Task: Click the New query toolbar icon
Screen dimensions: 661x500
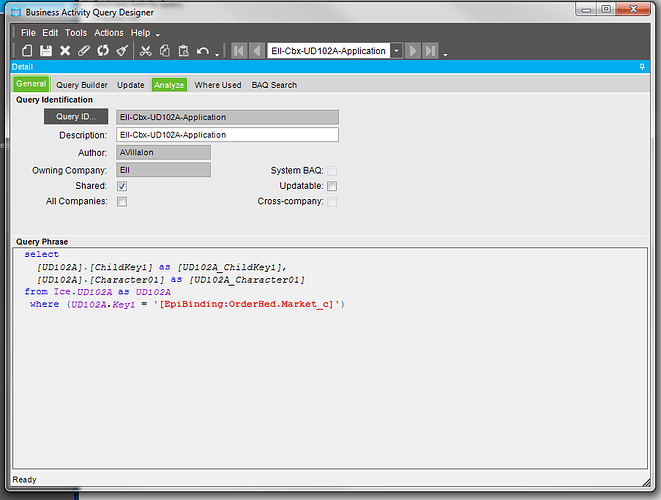Action: tap(27, 51)
